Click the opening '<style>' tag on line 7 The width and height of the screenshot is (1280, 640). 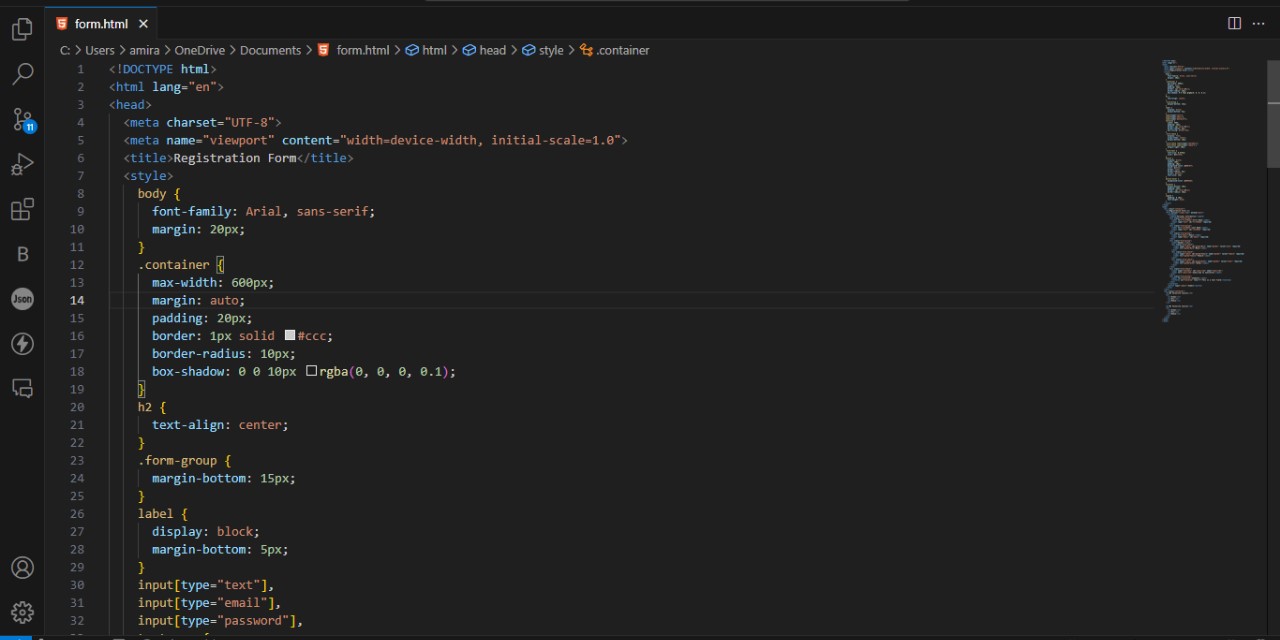click(149, 176)
